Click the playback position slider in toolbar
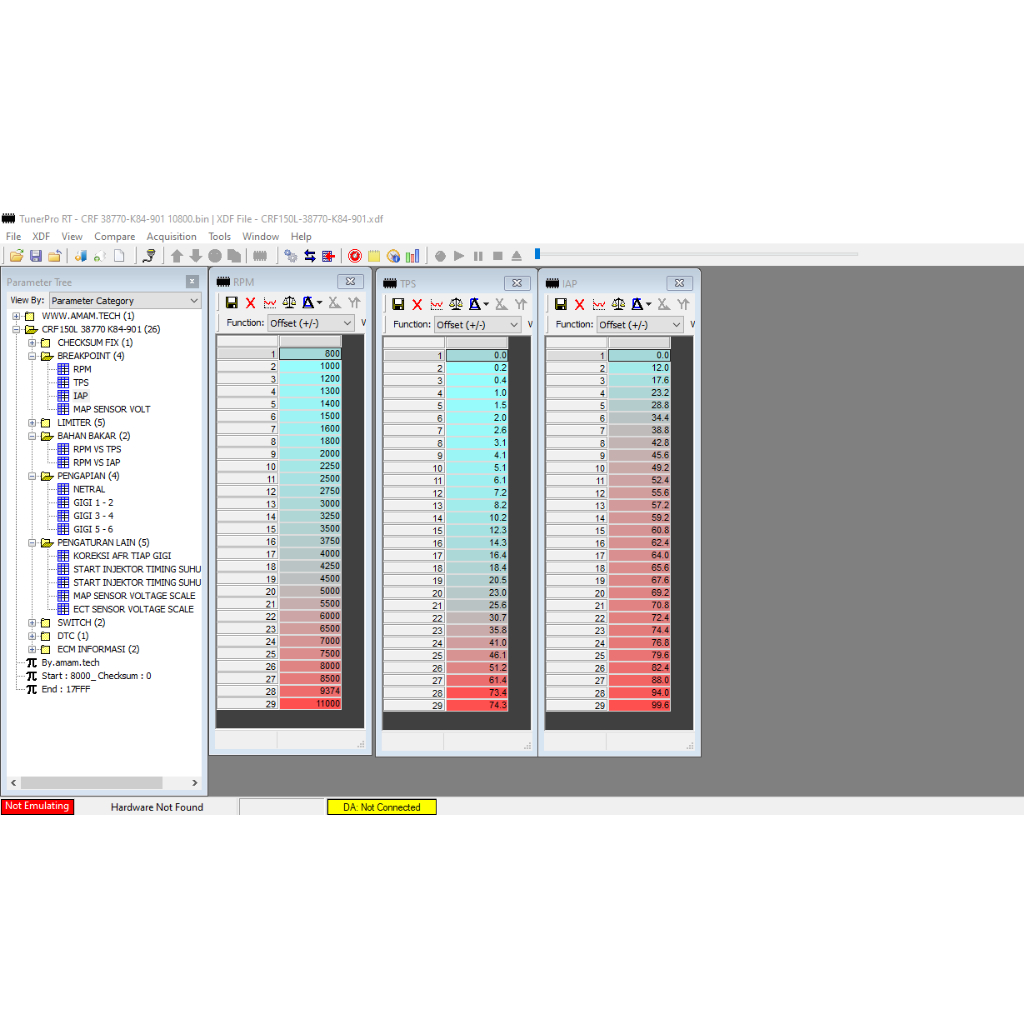The height and width of the screenshot is (1024, 1024). (537, 254)
